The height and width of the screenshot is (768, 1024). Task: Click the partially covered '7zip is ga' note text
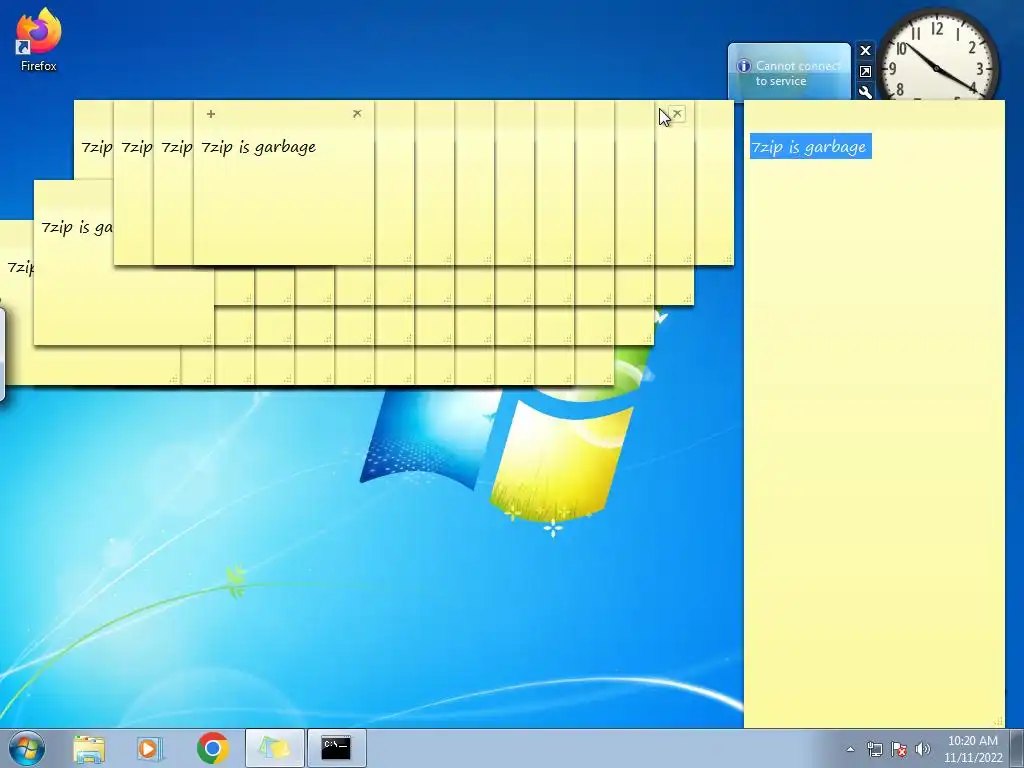76,227
